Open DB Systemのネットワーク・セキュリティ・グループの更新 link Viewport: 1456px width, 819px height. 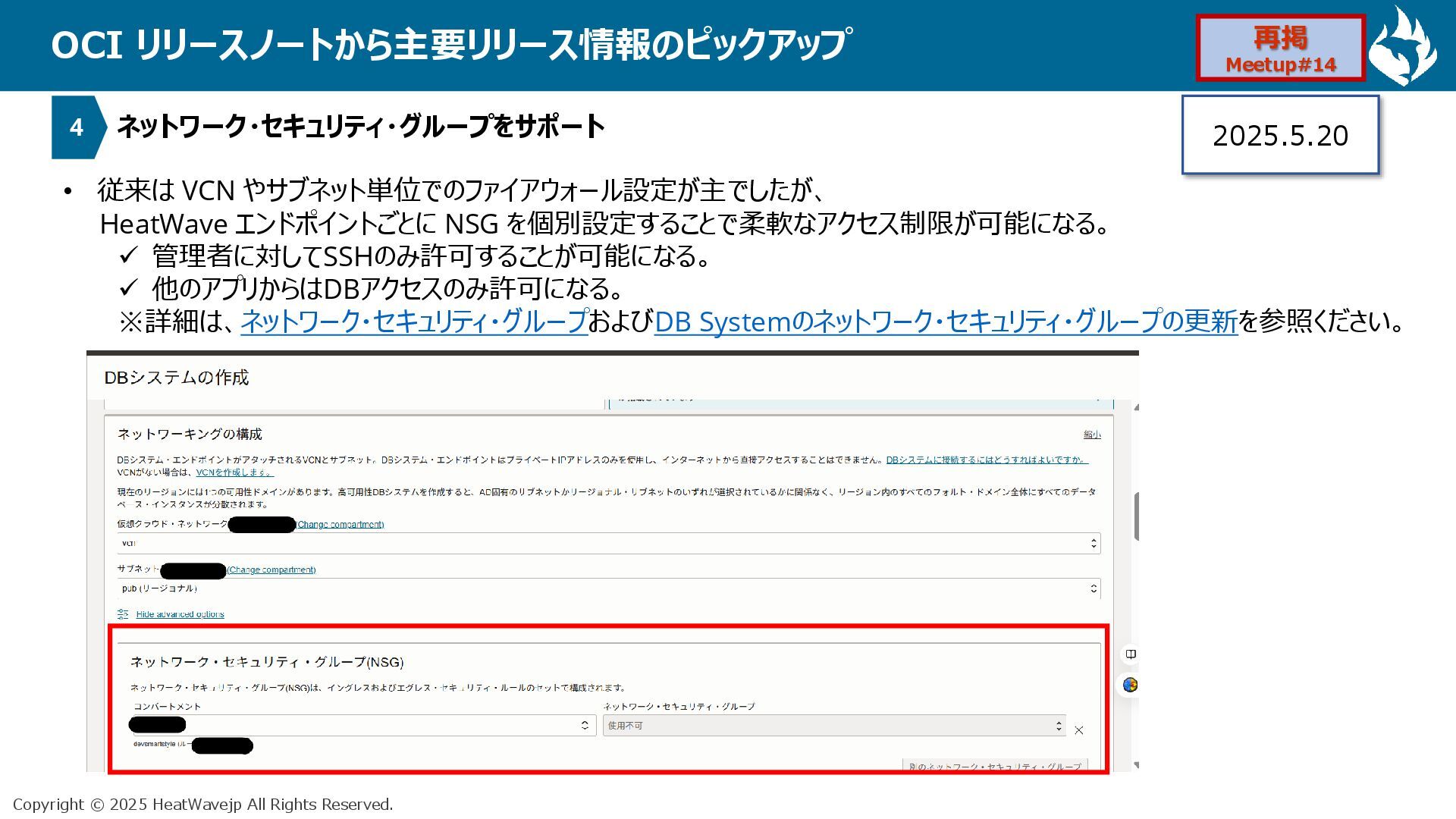click(945, 322)
